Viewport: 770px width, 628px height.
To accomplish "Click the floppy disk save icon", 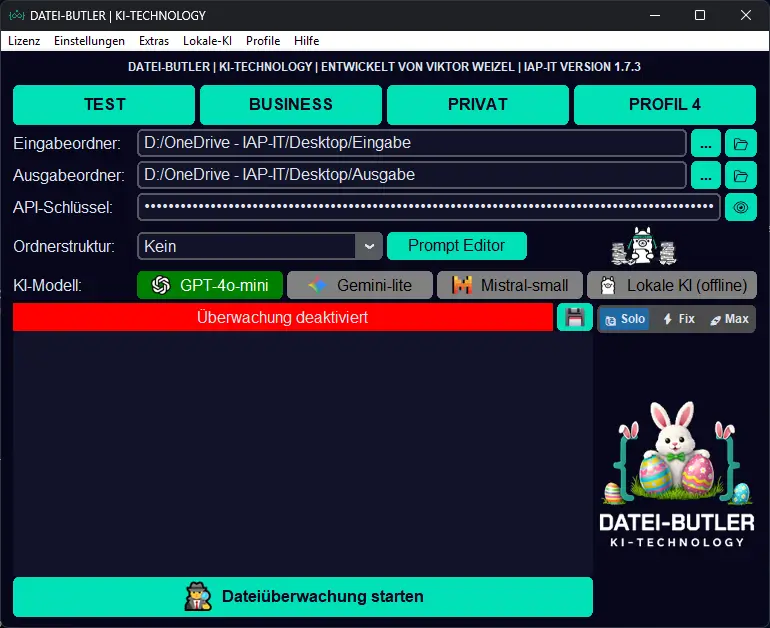I will [575, 318].
